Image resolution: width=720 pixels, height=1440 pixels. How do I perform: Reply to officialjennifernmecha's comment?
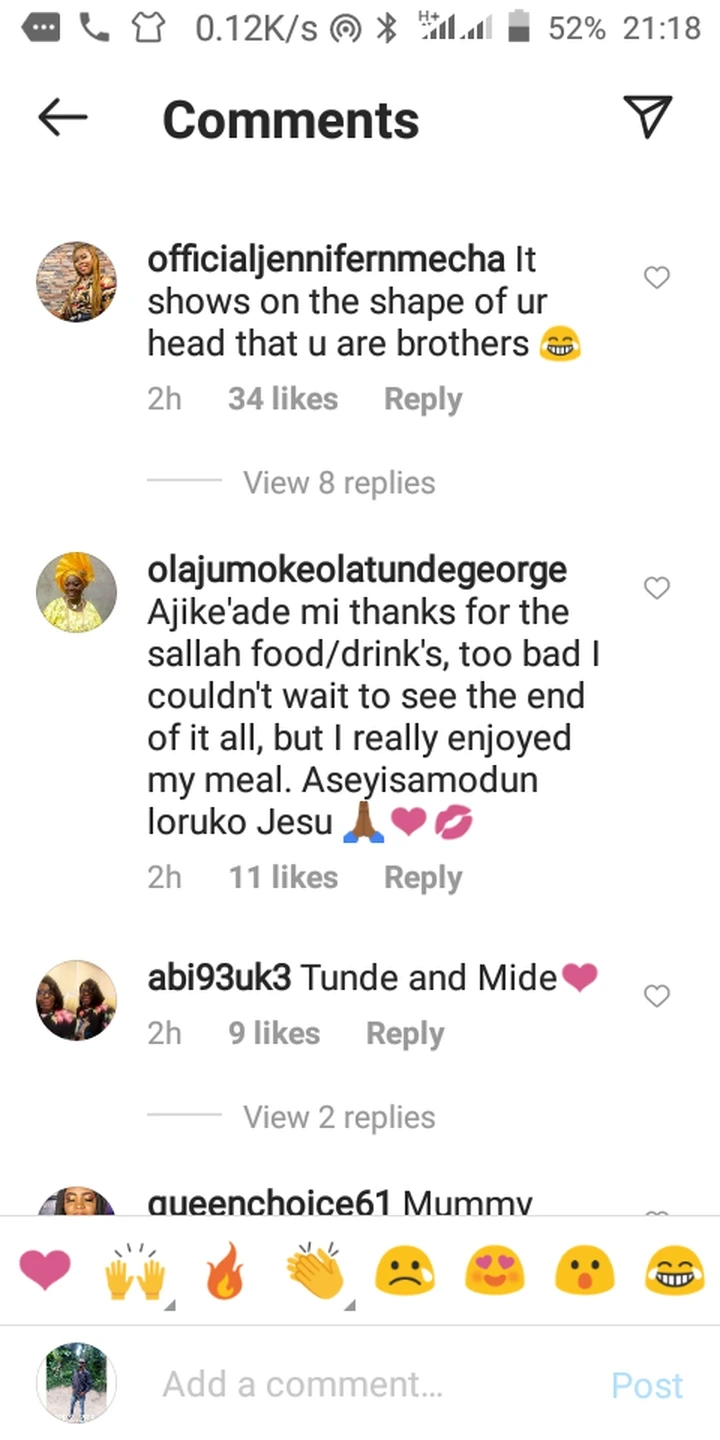point(423,399)
